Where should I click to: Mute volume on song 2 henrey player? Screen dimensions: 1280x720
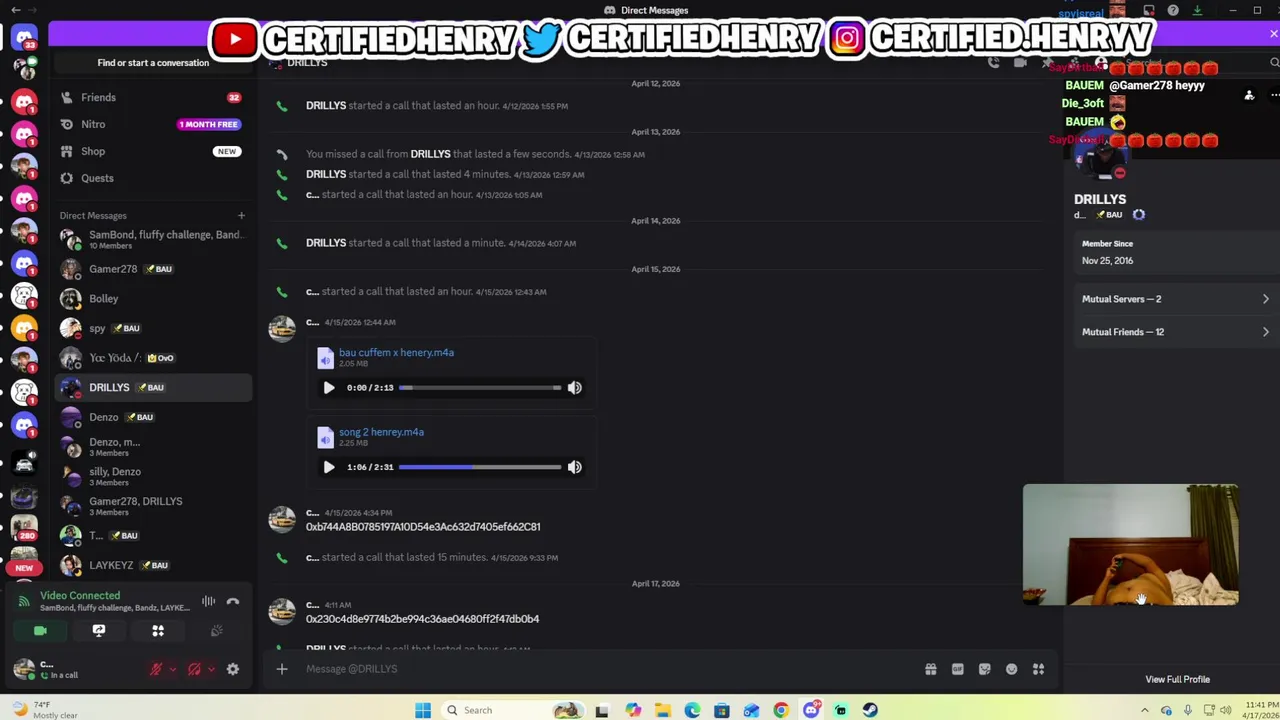(574, 467)
